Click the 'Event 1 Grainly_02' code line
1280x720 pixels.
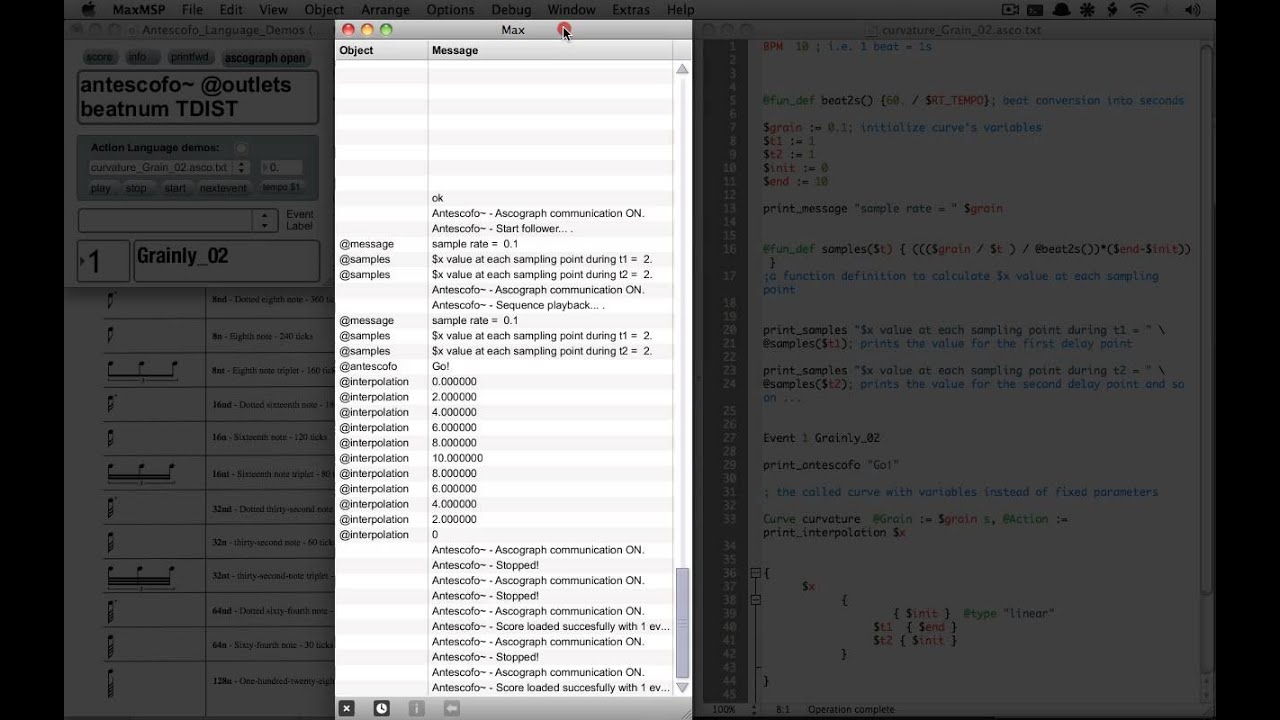pyautogui.click(x=821, y=438)
